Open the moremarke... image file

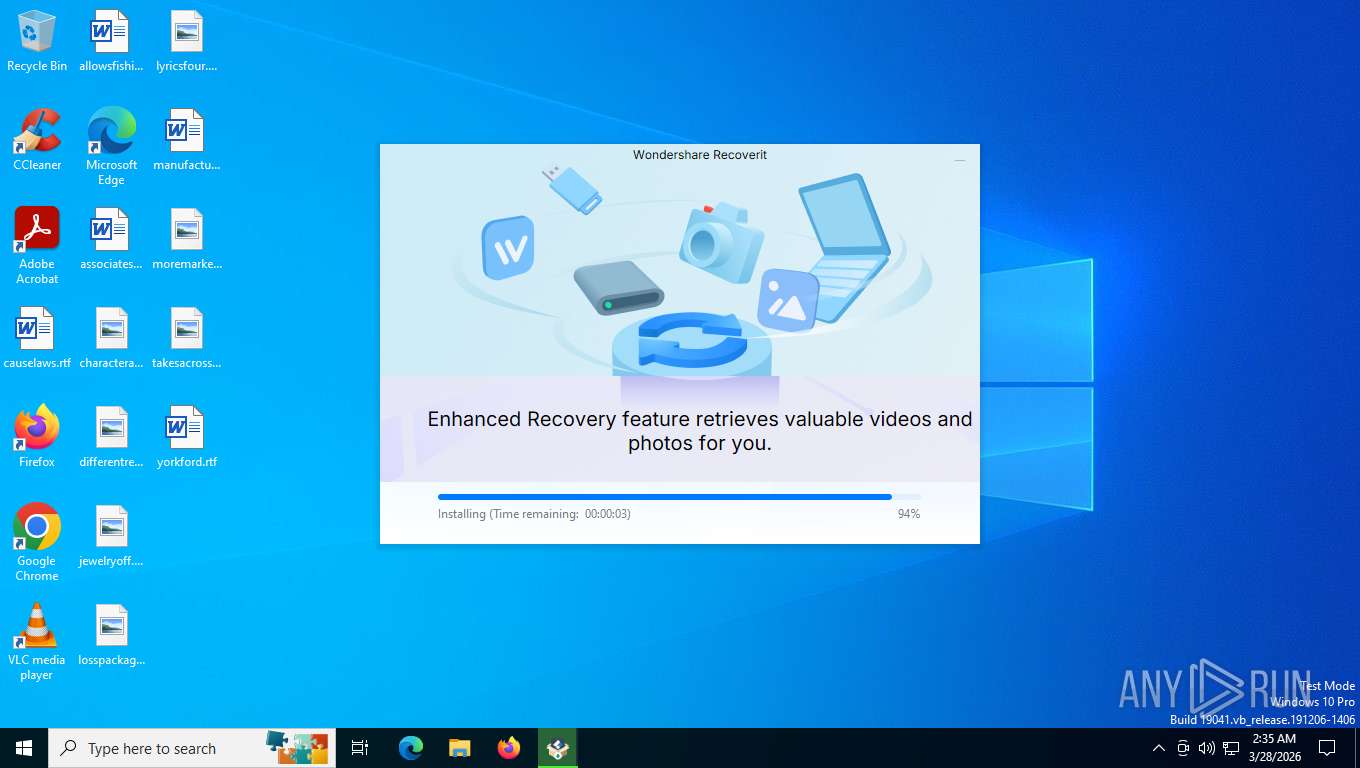tap(186, 239)
